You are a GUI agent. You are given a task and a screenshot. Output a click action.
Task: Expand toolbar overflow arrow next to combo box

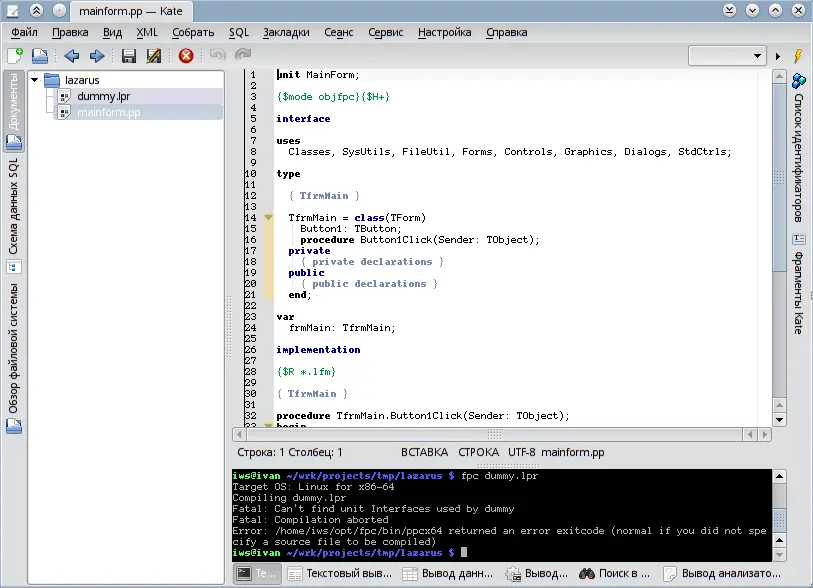click(x=778, y=56)
